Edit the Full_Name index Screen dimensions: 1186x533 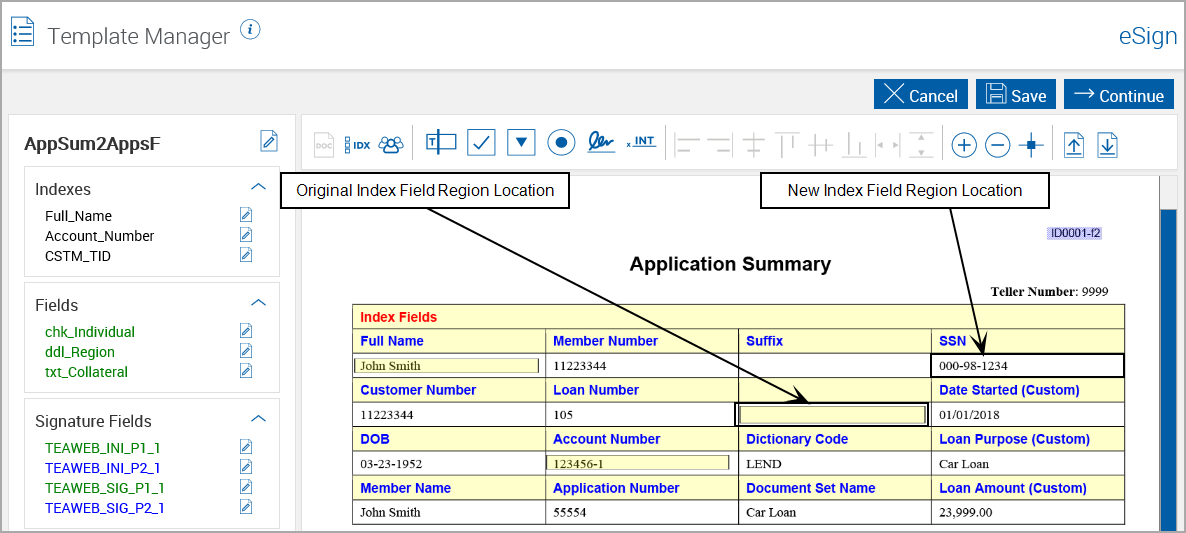(x=246, y=215)
